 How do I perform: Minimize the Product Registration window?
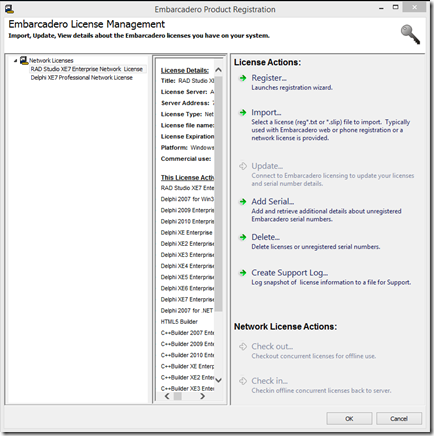tap(381, 8)
